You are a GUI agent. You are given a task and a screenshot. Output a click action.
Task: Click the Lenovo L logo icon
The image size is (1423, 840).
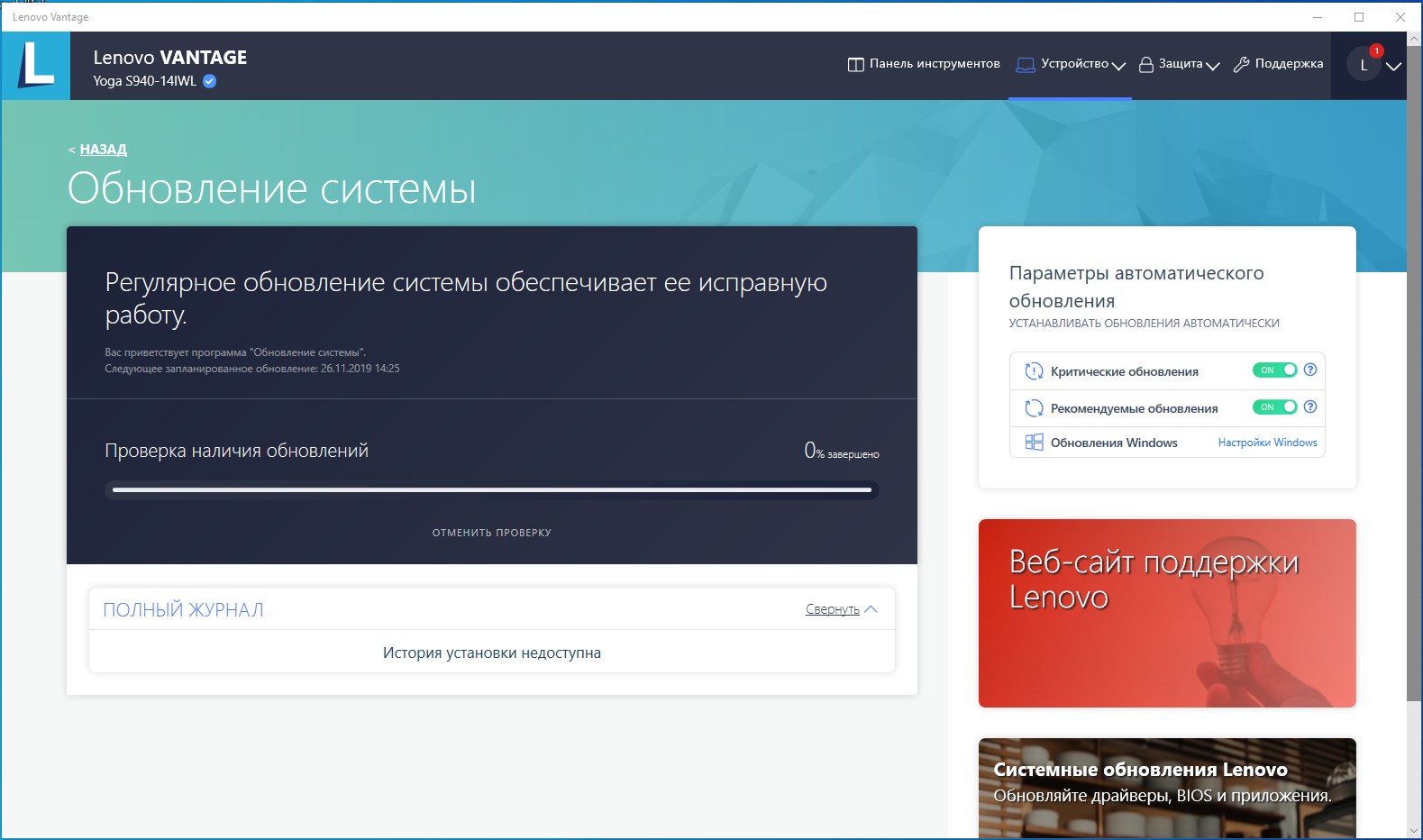pos(36,66)
